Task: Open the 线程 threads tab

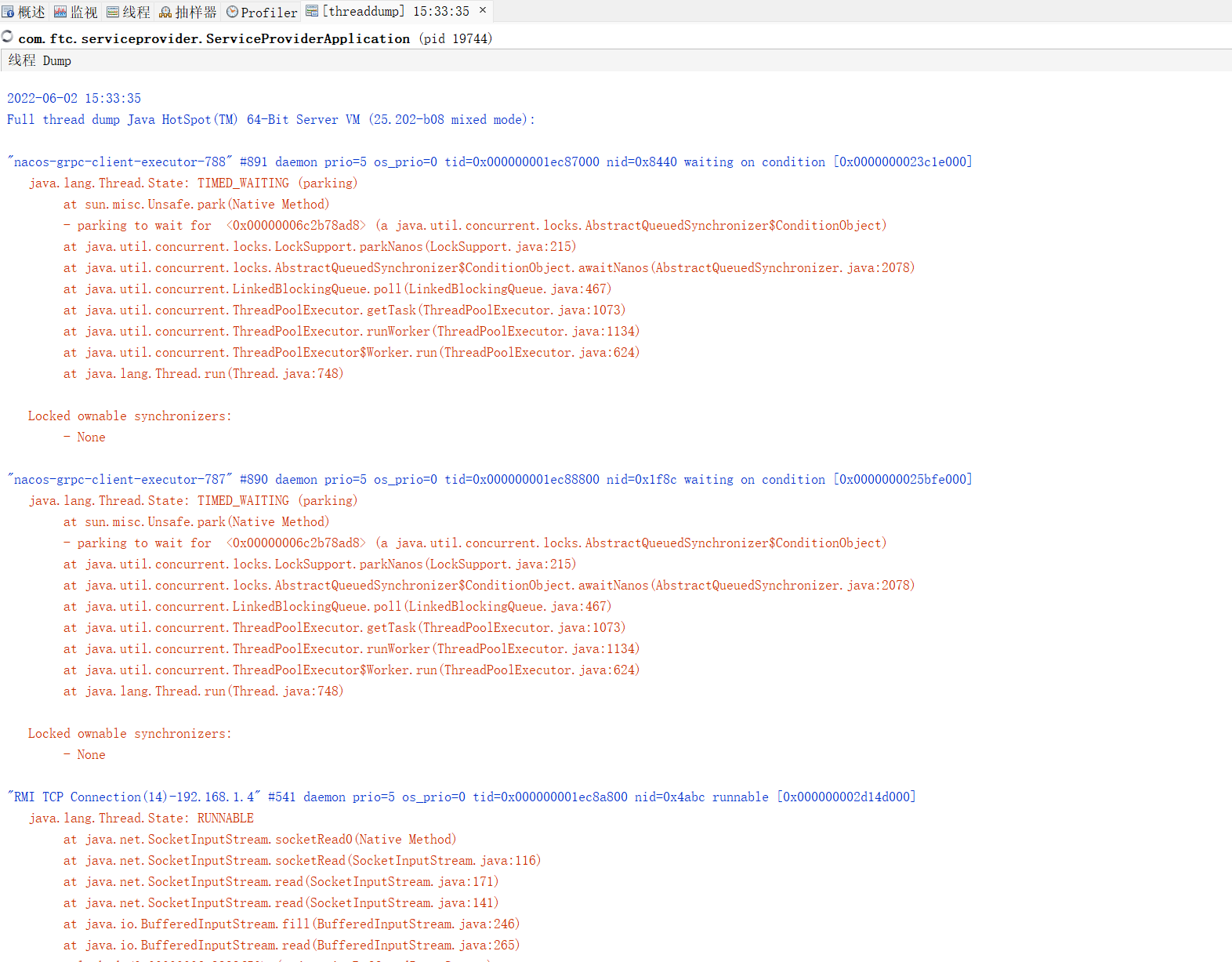Action: [129, 12]
